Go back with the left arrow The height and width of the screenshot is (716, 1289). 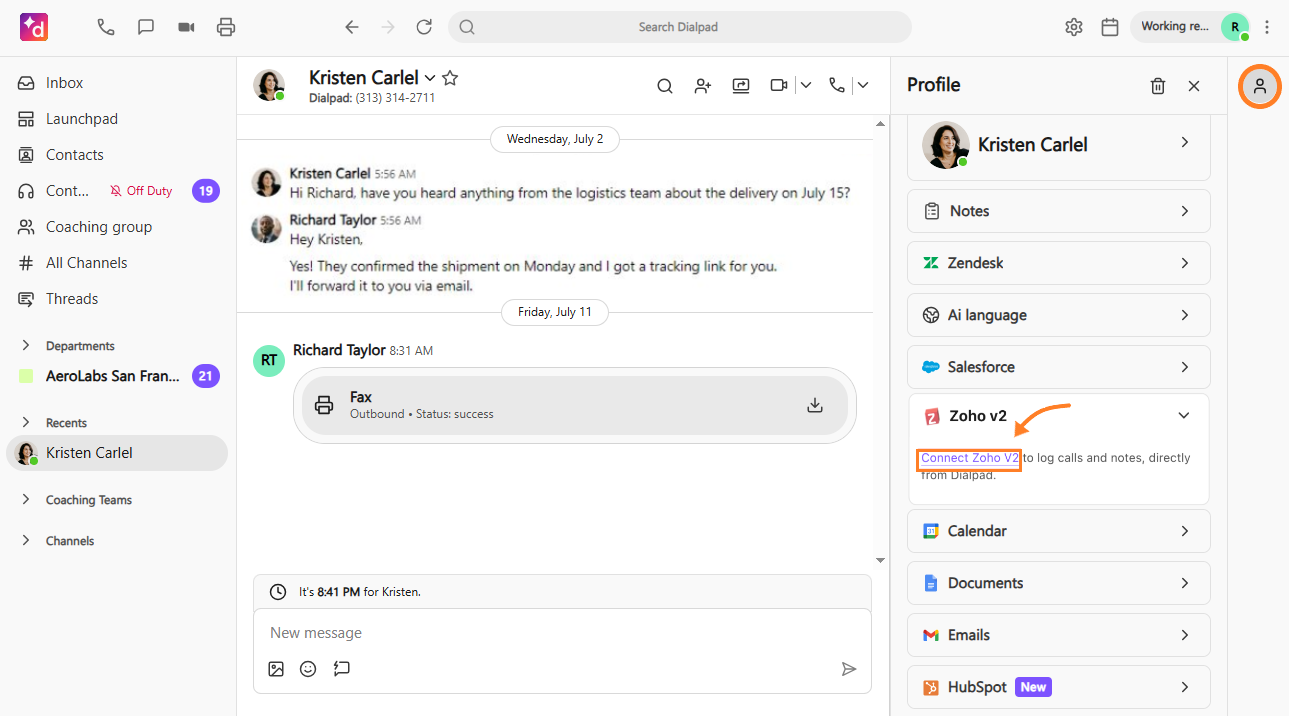click(352, 27)
